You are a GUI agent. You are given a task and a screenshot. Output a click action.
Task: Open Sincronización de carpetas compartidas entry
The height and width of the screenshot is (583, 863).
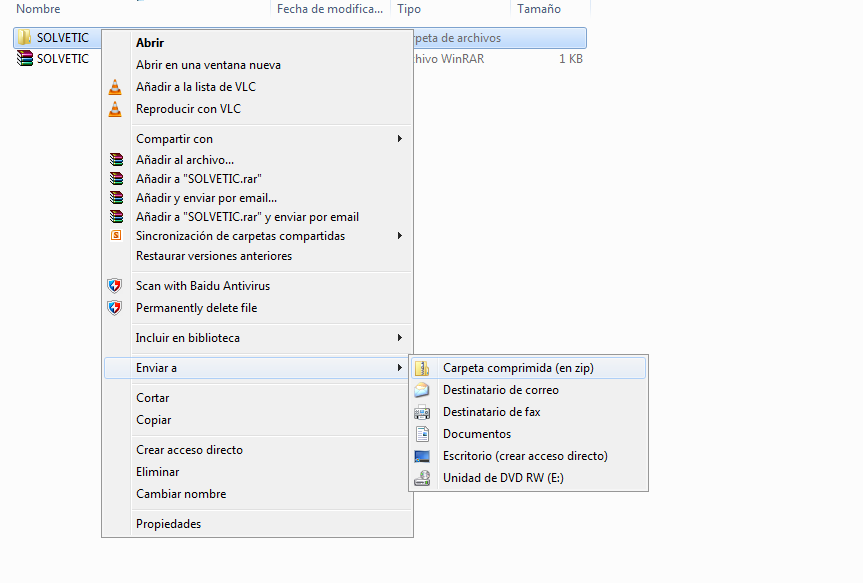[x=258, y=236]
